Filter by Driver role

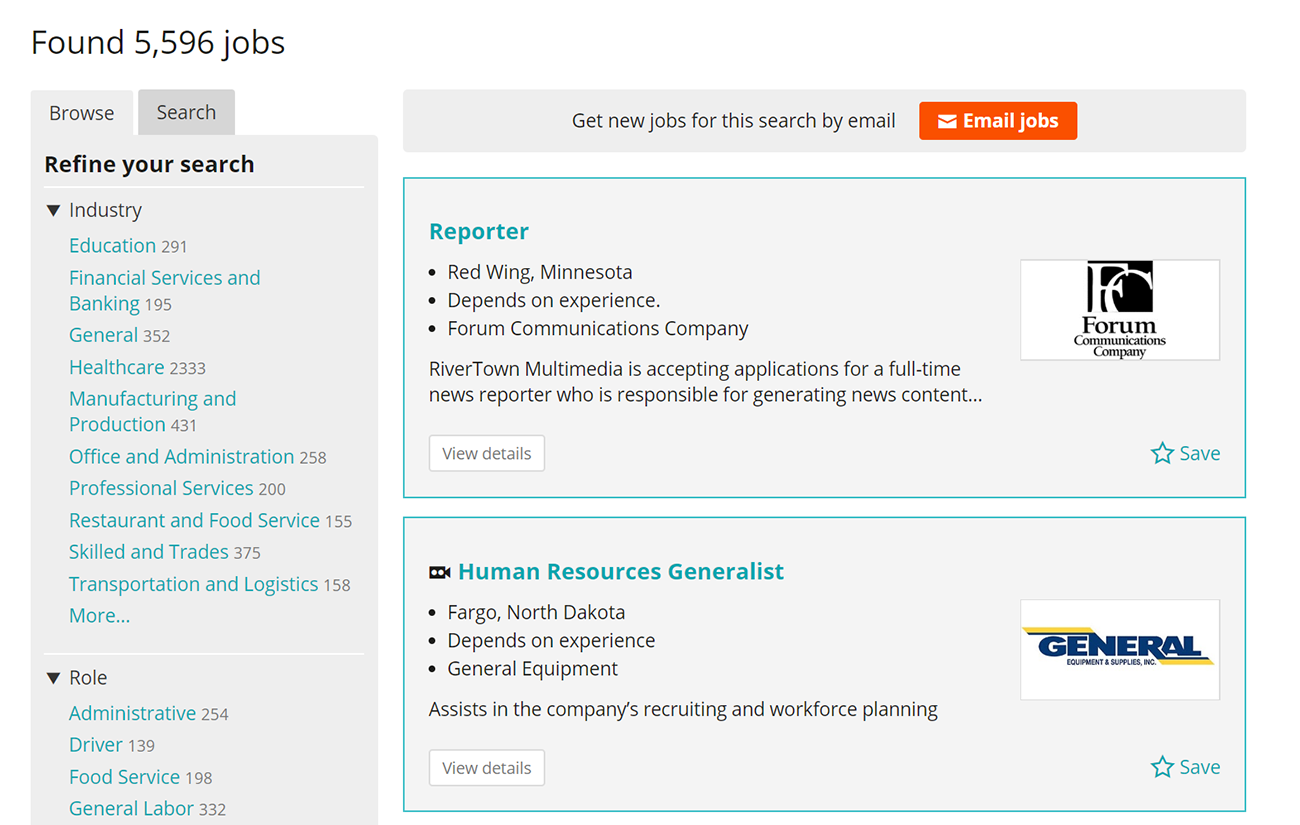click(x=95, y=745)
